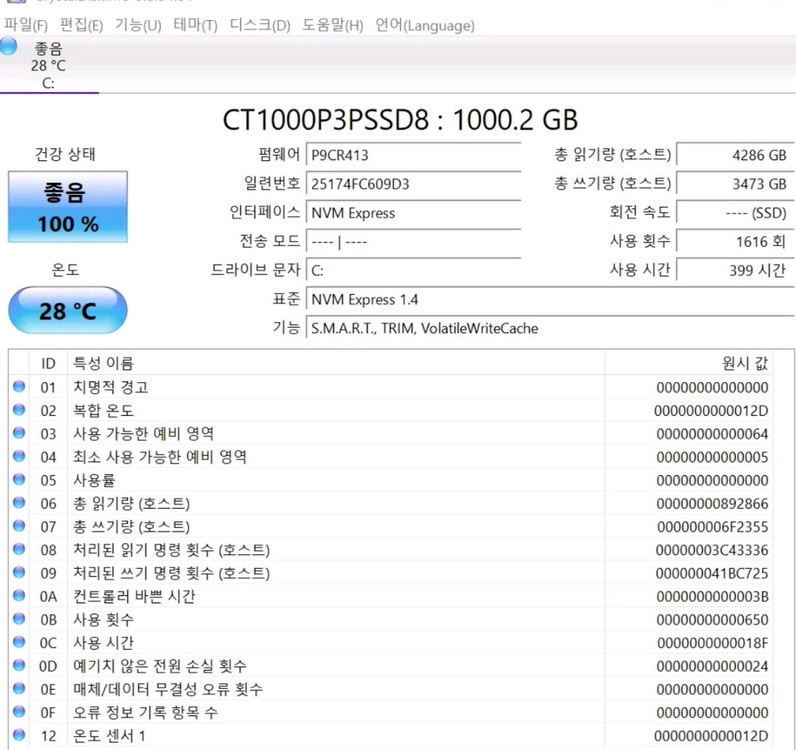Click the raw value 00000000892866
Image resolution: width=796 pixels, height=750 pixels.
tap(712, 504)
